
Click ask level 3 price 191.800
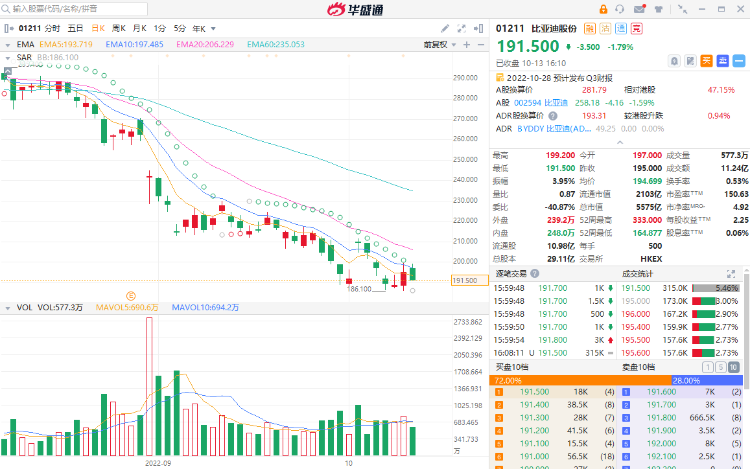[662, 418]
